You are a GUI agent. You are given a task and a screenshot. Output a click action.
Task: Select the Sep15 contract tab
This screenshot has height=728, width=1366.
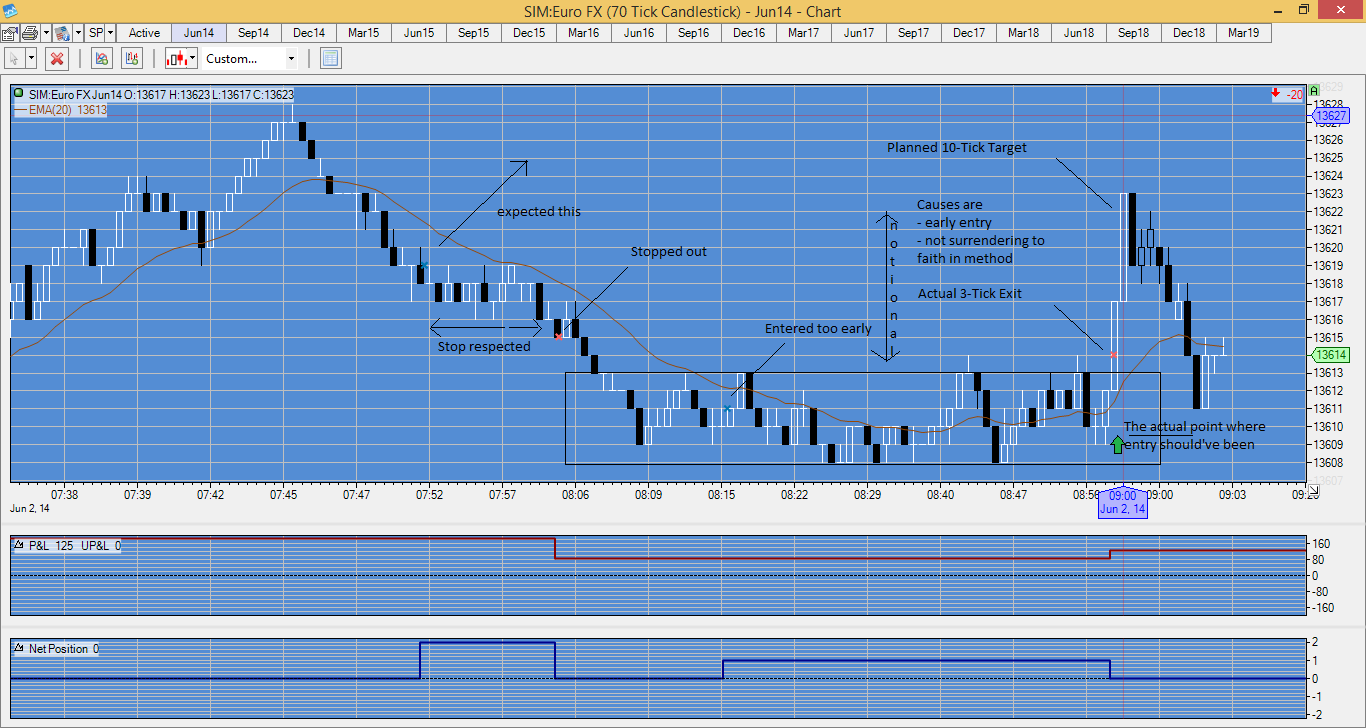(474, 33)
